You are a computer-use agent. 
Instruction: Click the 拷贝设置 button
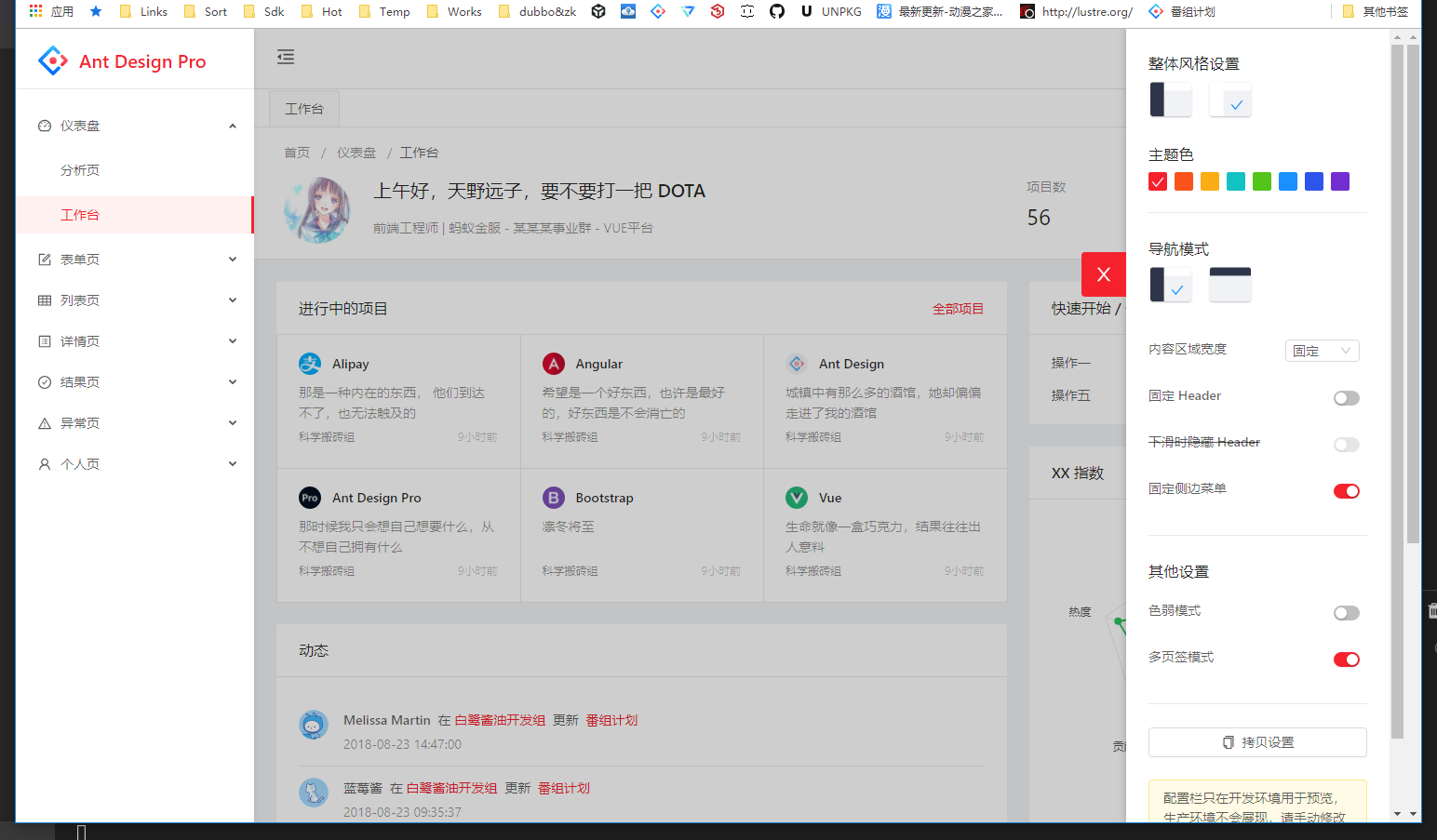click(x=1257, y=742)
